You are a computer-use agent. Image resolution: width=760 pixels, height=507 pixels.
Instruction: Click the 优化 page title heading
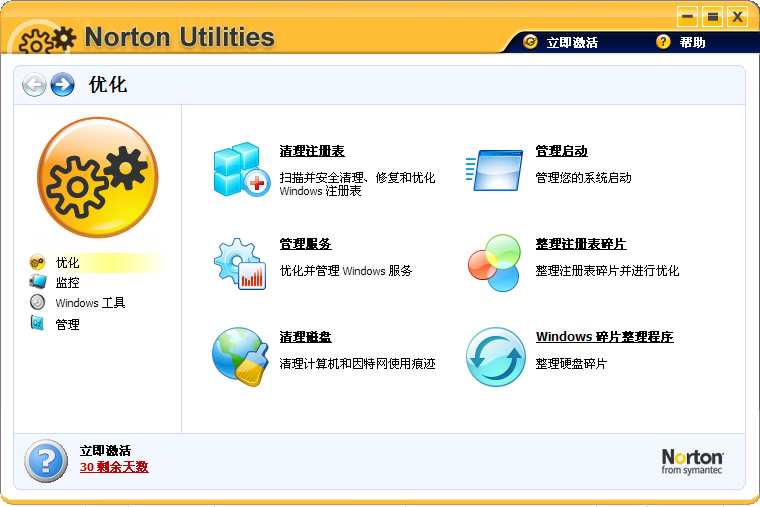click(108, 84)
